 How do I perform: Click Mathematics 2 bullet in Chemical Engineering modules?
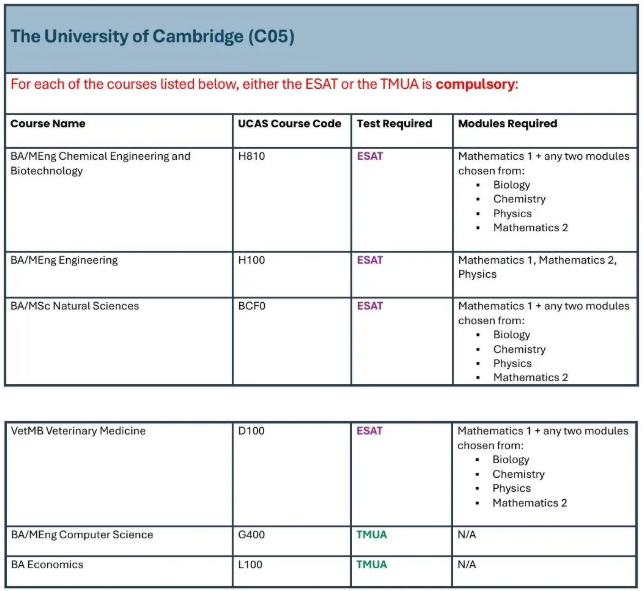pyautogui.click(x=530, y=228)
